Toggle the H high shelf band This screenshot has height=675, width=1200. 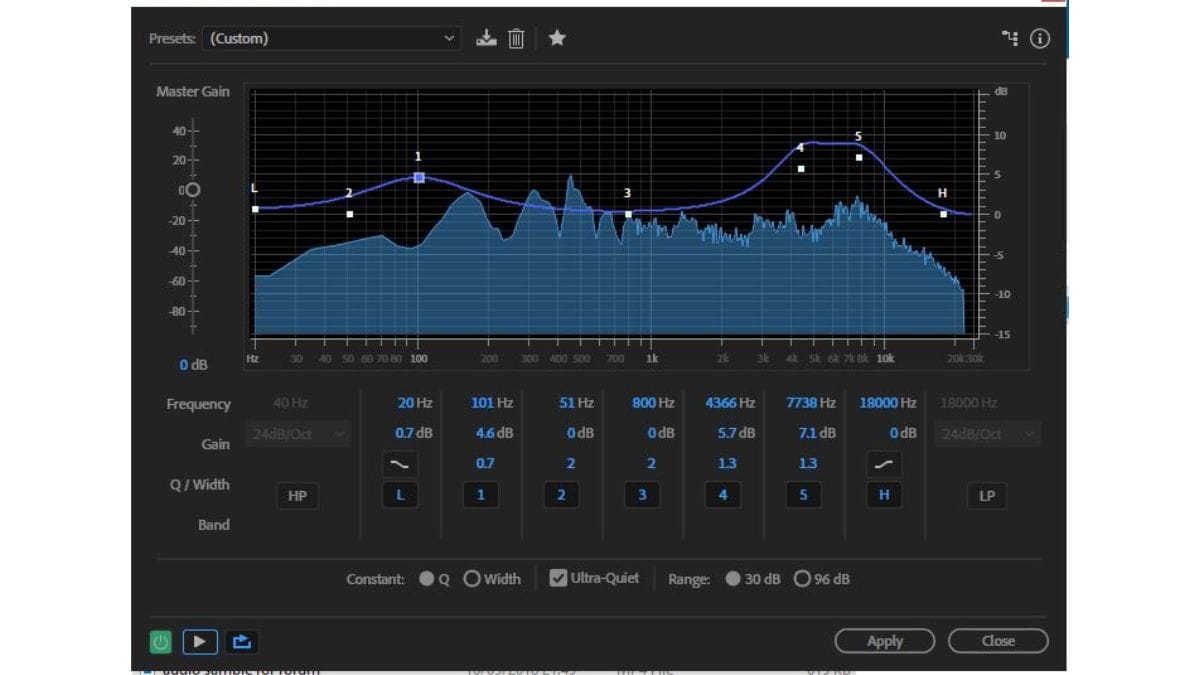[884, 495]
